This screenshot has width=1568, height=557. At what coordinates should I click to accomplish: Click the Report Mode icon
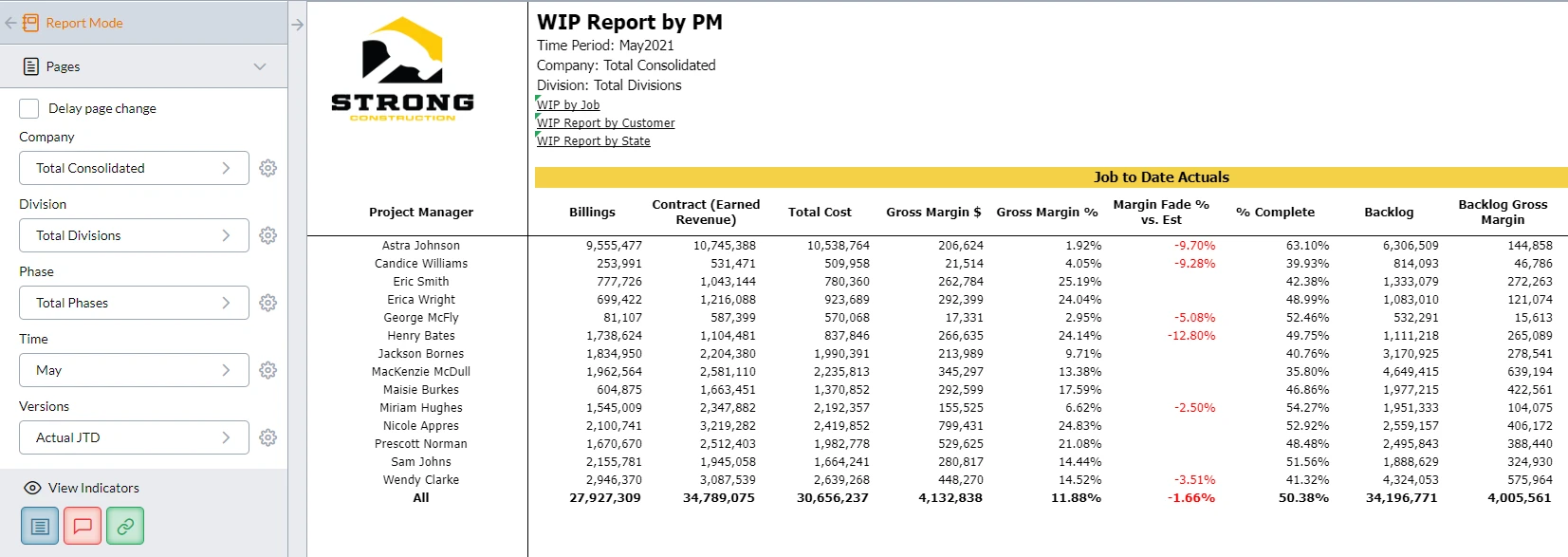[31, 23]
